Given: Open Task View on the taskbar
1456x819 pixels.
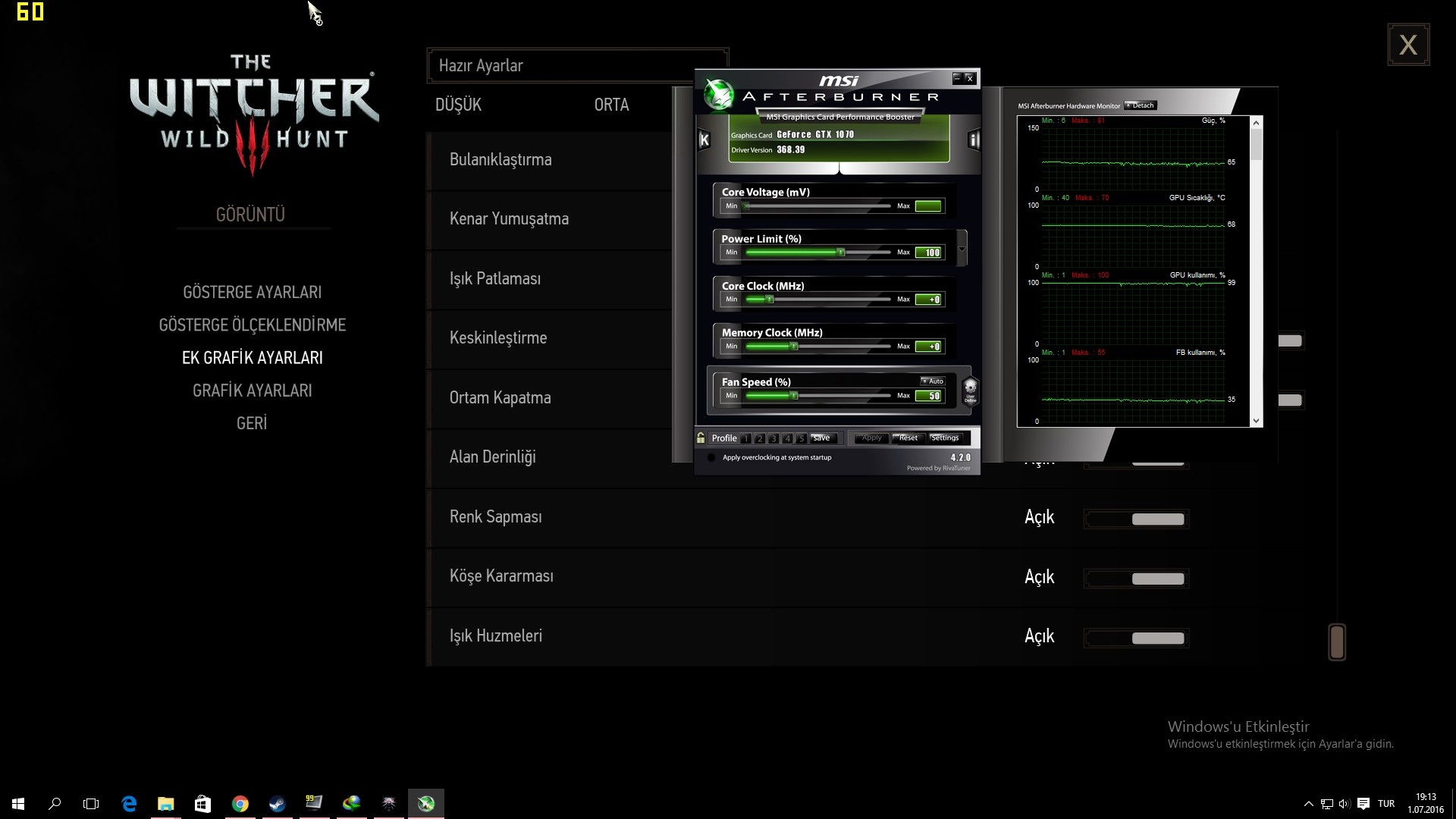Looking at the screenshot, I should pyautogui.click(x=91, y=804).
